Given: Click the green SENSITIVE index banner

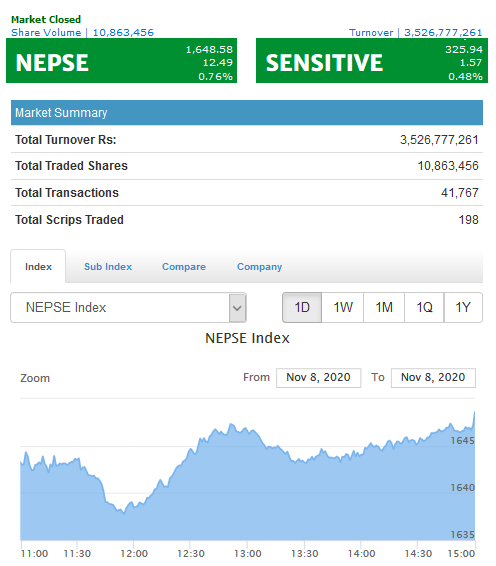Looking at the screenshot, I should coord(372,61).
